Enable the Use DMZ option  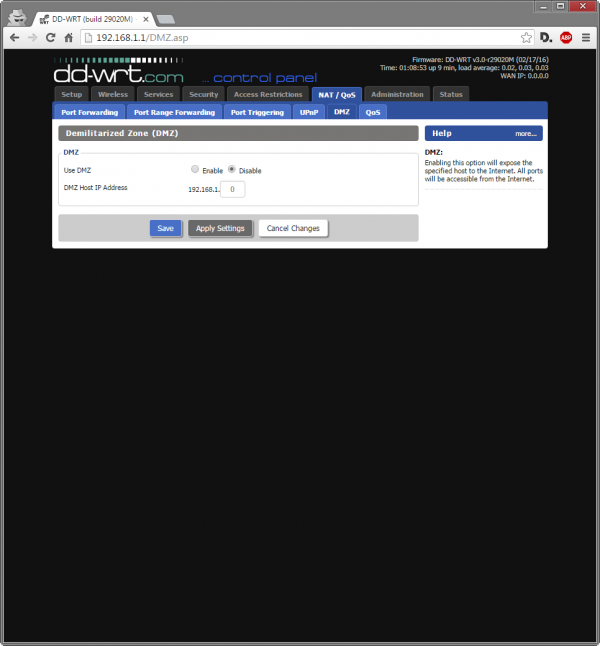click(195, 170)
